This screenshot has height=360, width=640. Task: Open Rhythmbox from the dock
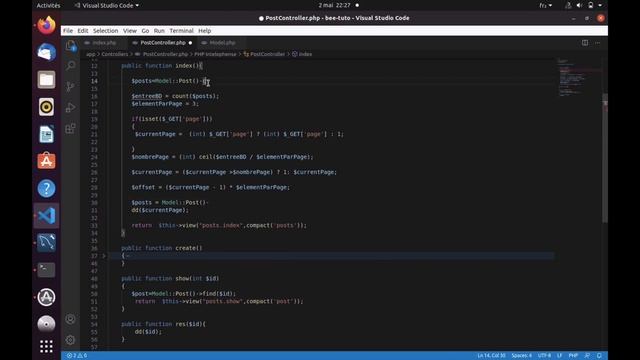47,107
